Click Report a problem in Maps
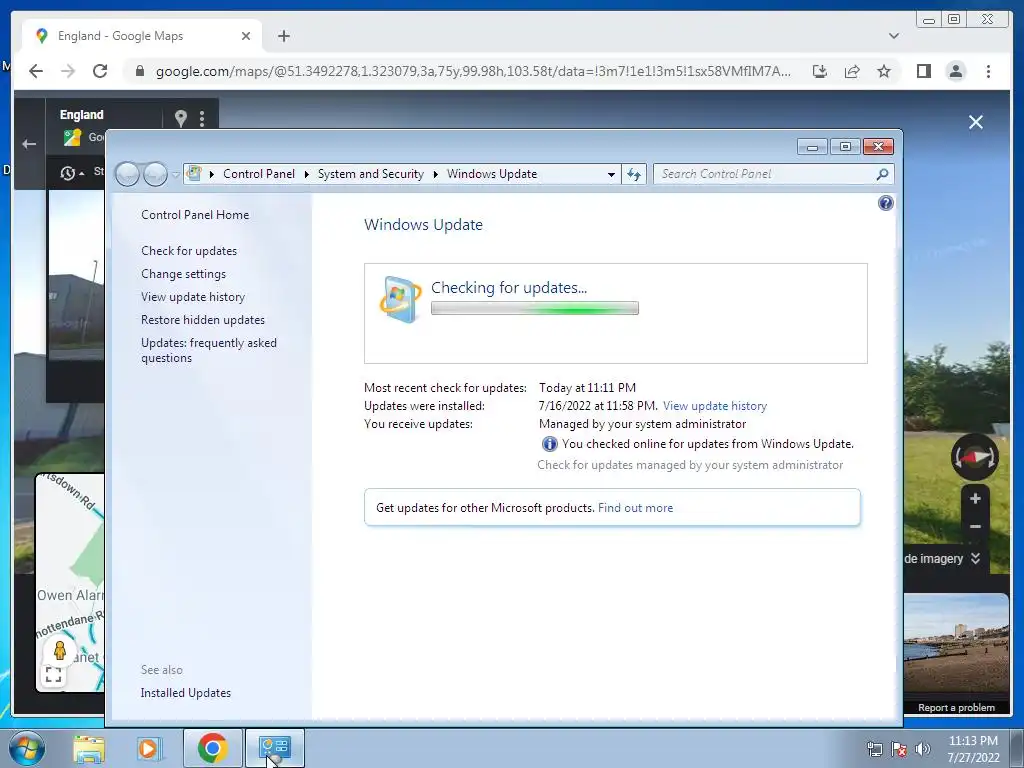This screenshot has width=1024, height=768. (956, 708)
